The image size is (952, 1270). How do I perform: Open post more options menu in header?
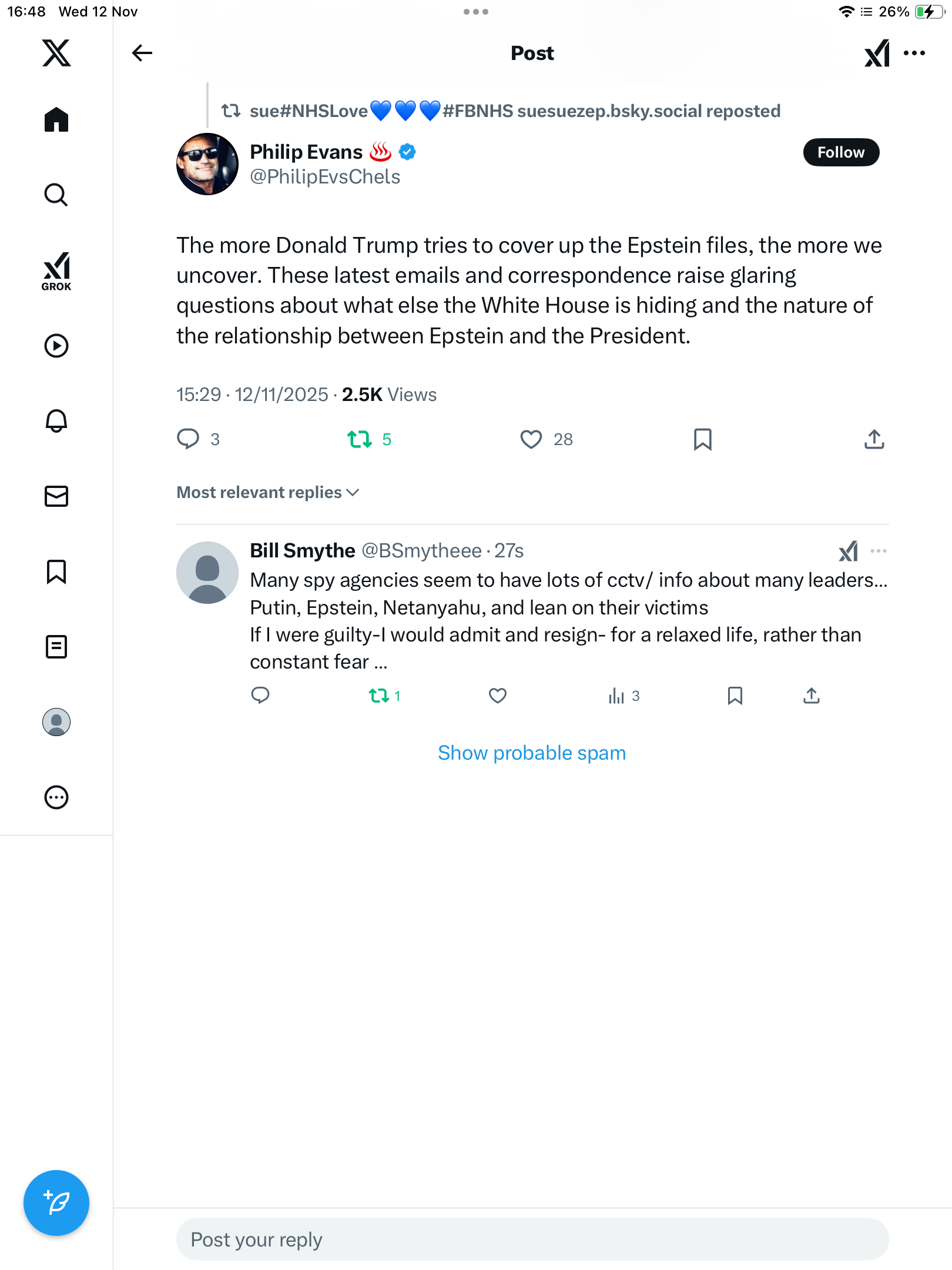coord(914,53)
